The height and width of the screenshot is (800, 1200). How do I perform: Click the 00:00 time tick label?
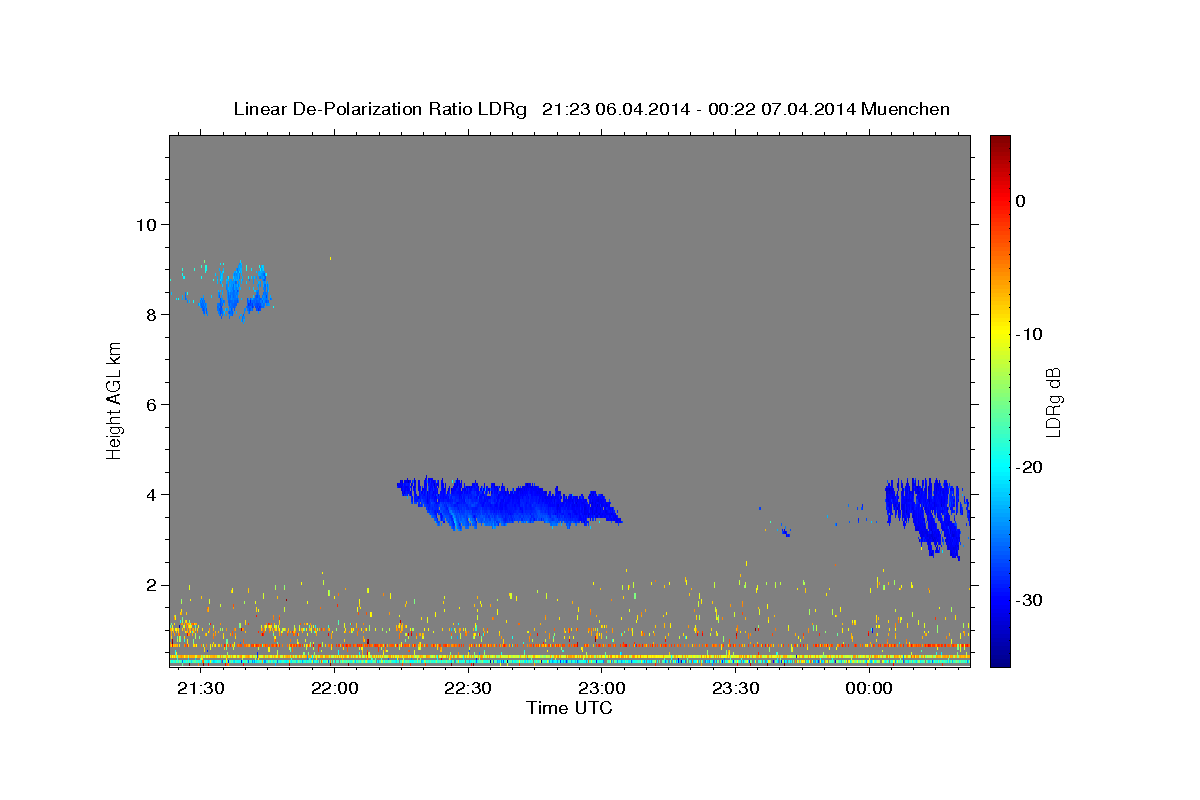pyautogui.click(x=869, y=689)
